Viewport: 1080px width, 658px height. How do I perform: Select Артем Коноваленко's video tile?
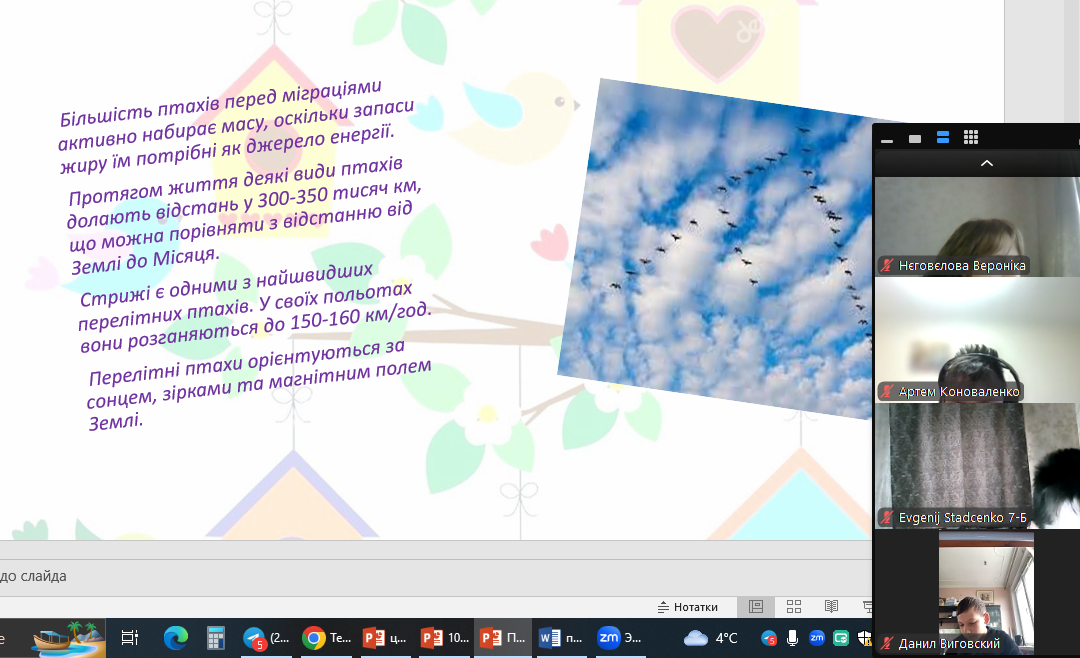point(977,340)
